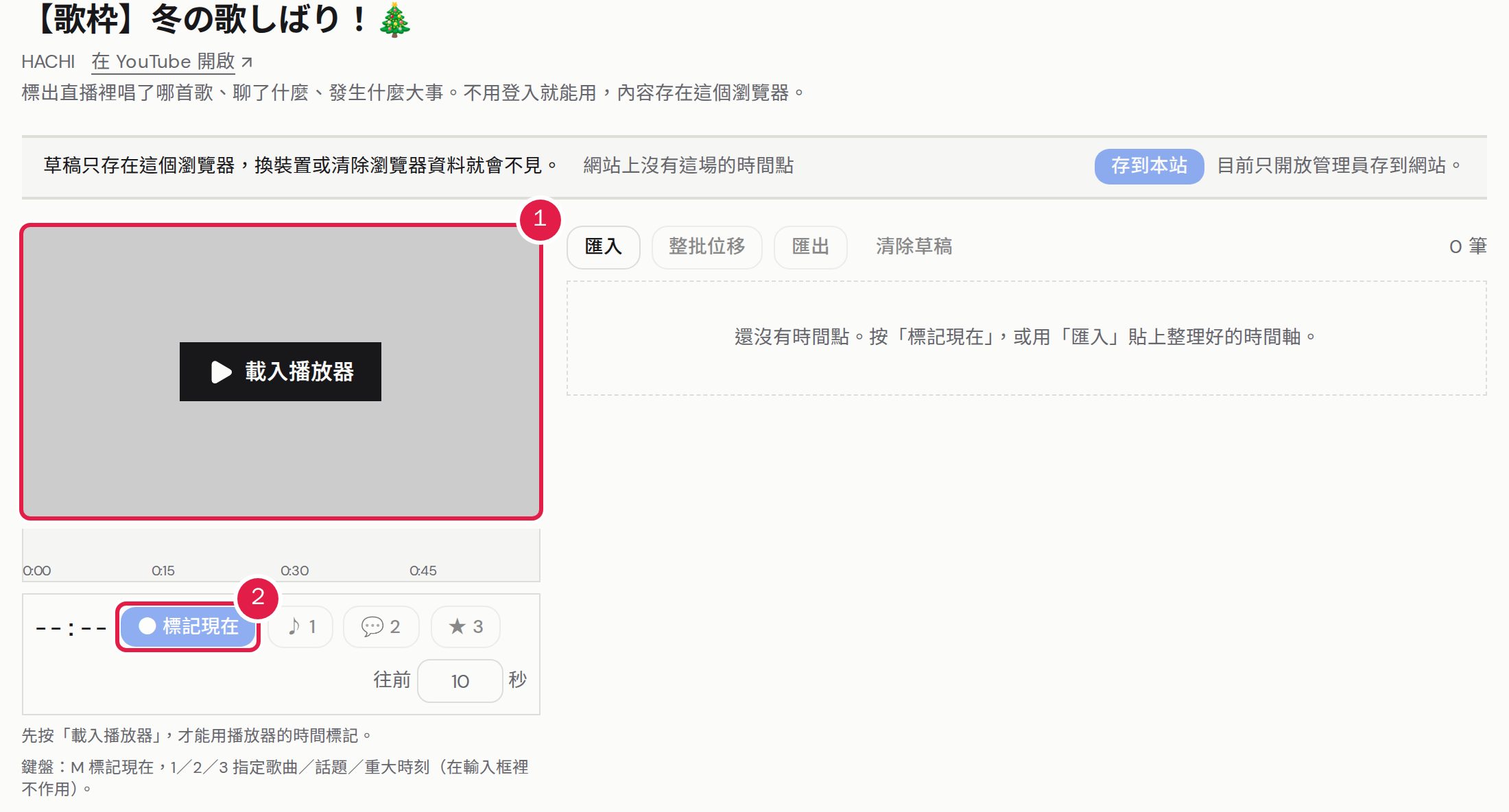
Task: Click the 0 筆 entry count text
Action: coord(1468,247)
